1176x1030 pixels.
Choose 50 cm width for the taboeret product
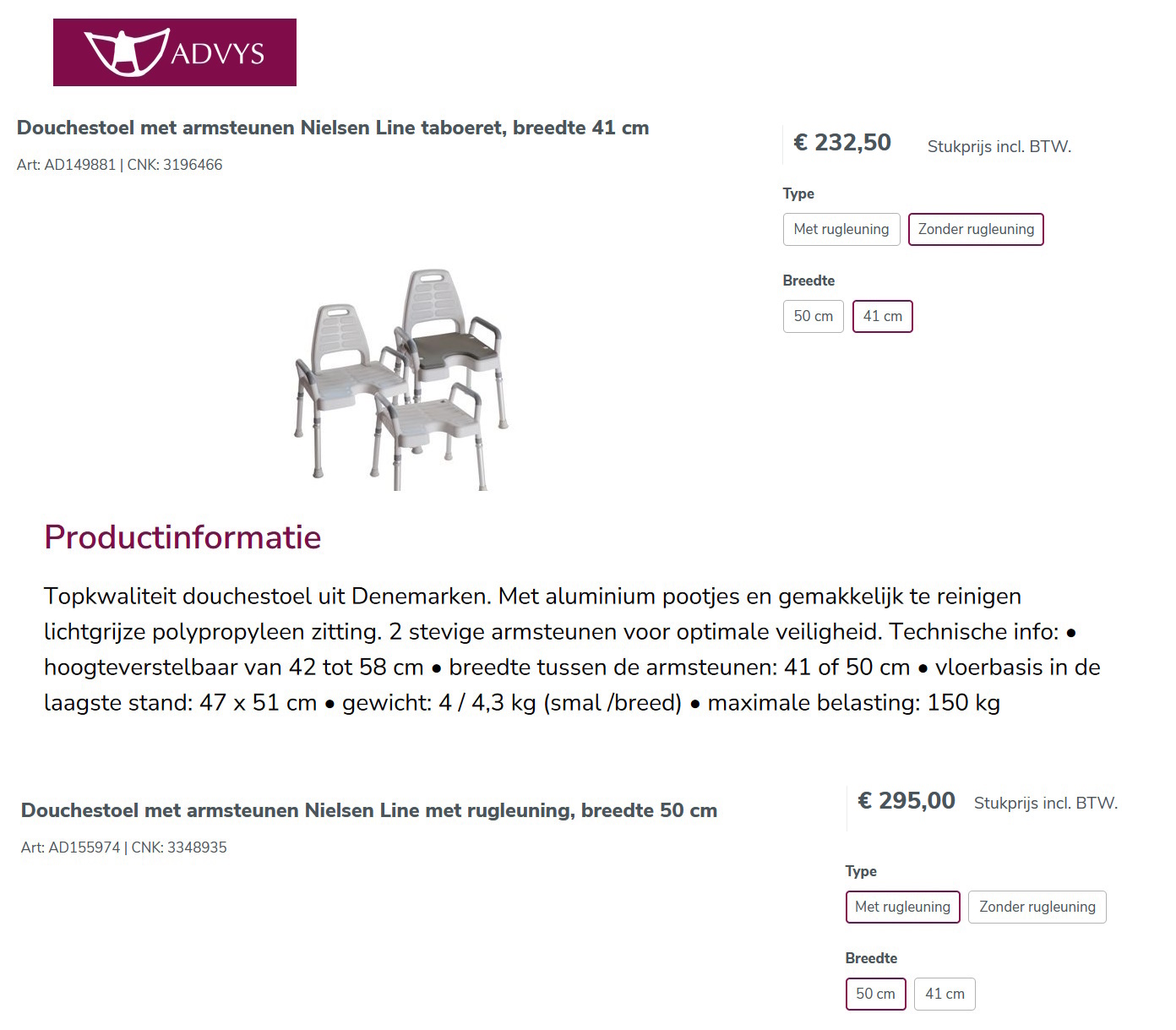tap(813, 317)
